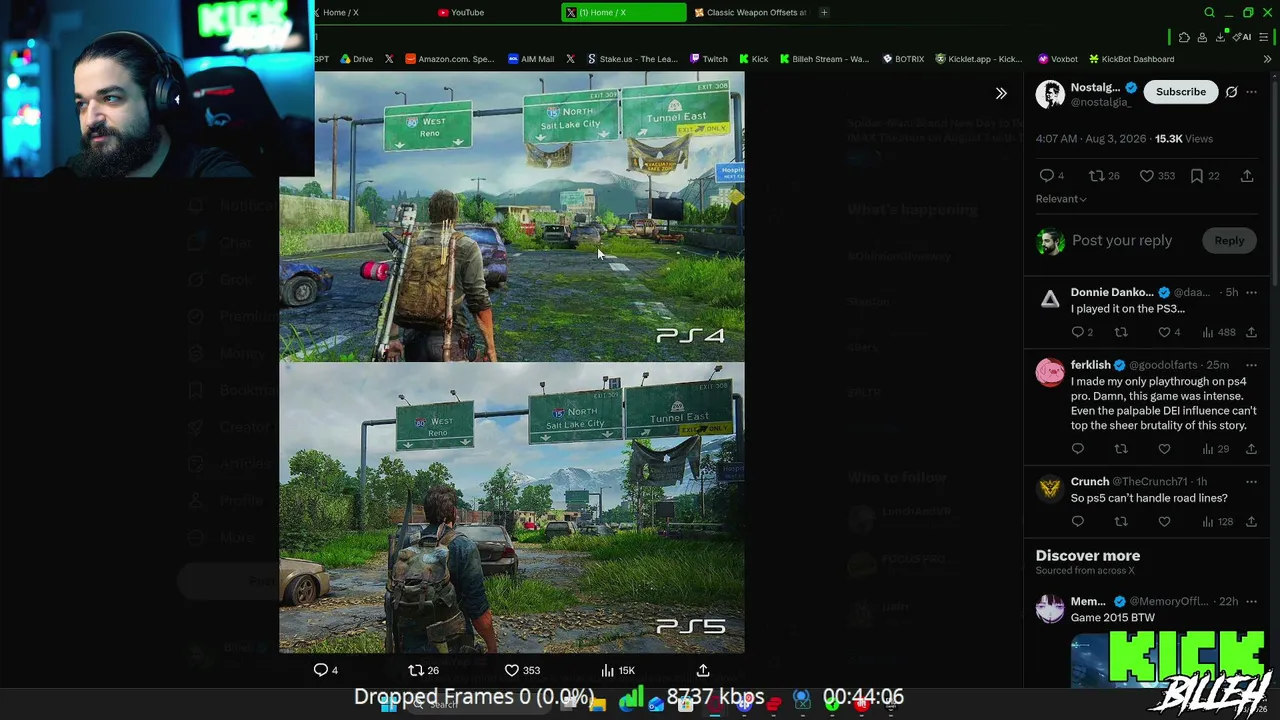View analytics for Crunch's comment showing 128
Image resolution: width=1280 pixels, height=720 pixels.
coord(1218,522)
